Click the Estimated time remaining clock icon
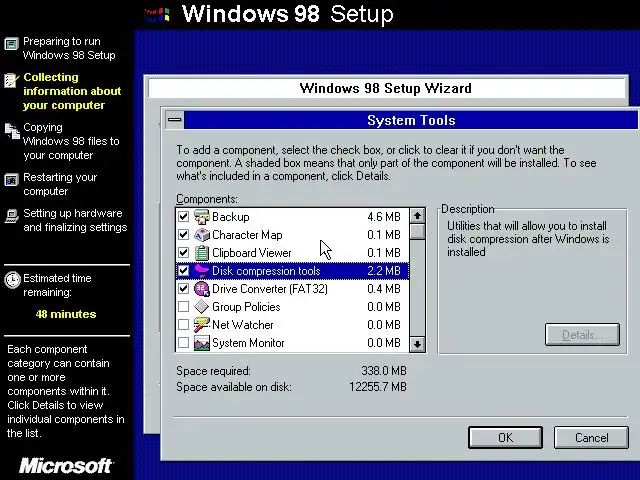 12,280
